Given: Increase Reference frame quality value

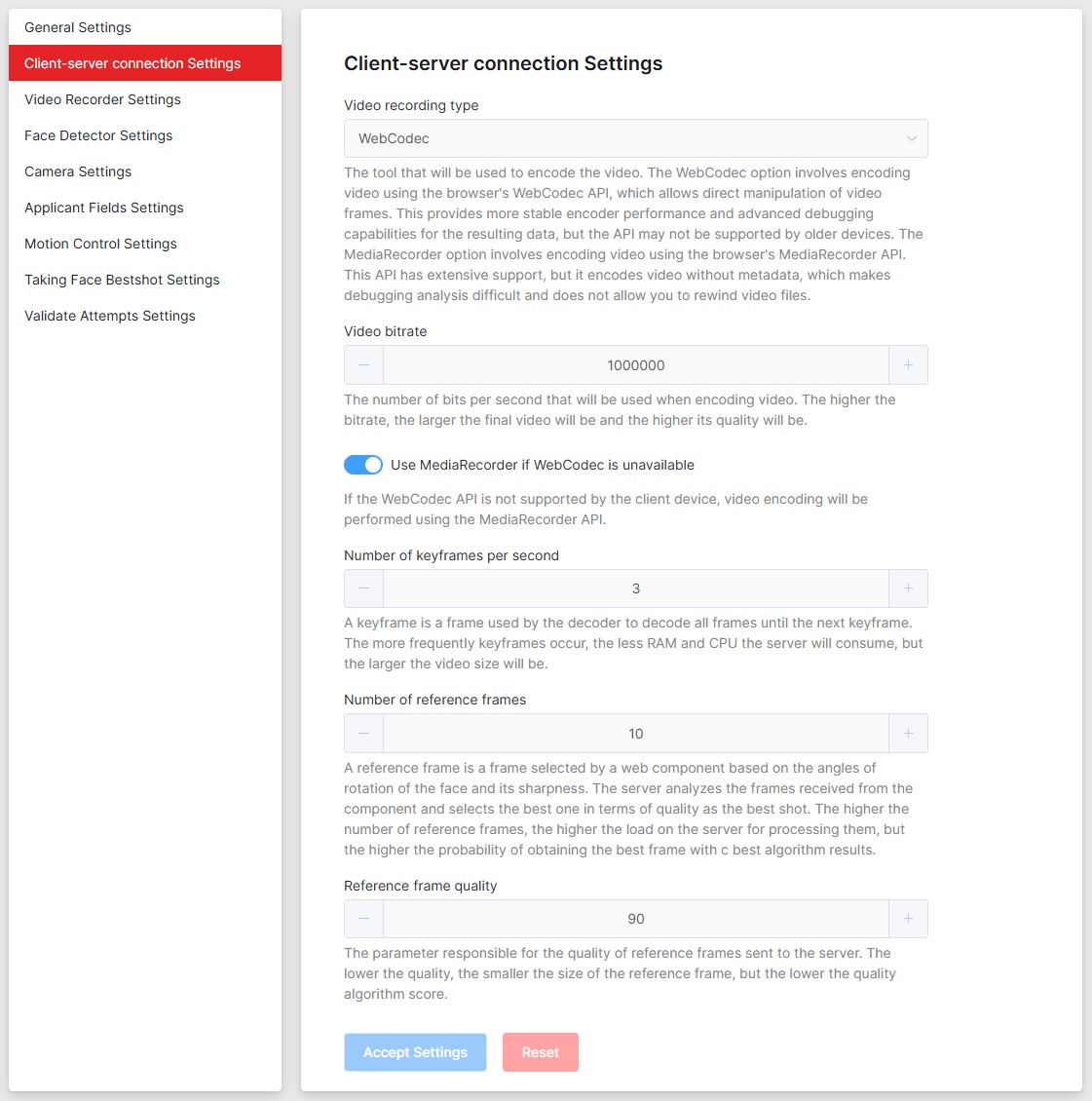Looking at the screenshot, I should coord(908,919).
